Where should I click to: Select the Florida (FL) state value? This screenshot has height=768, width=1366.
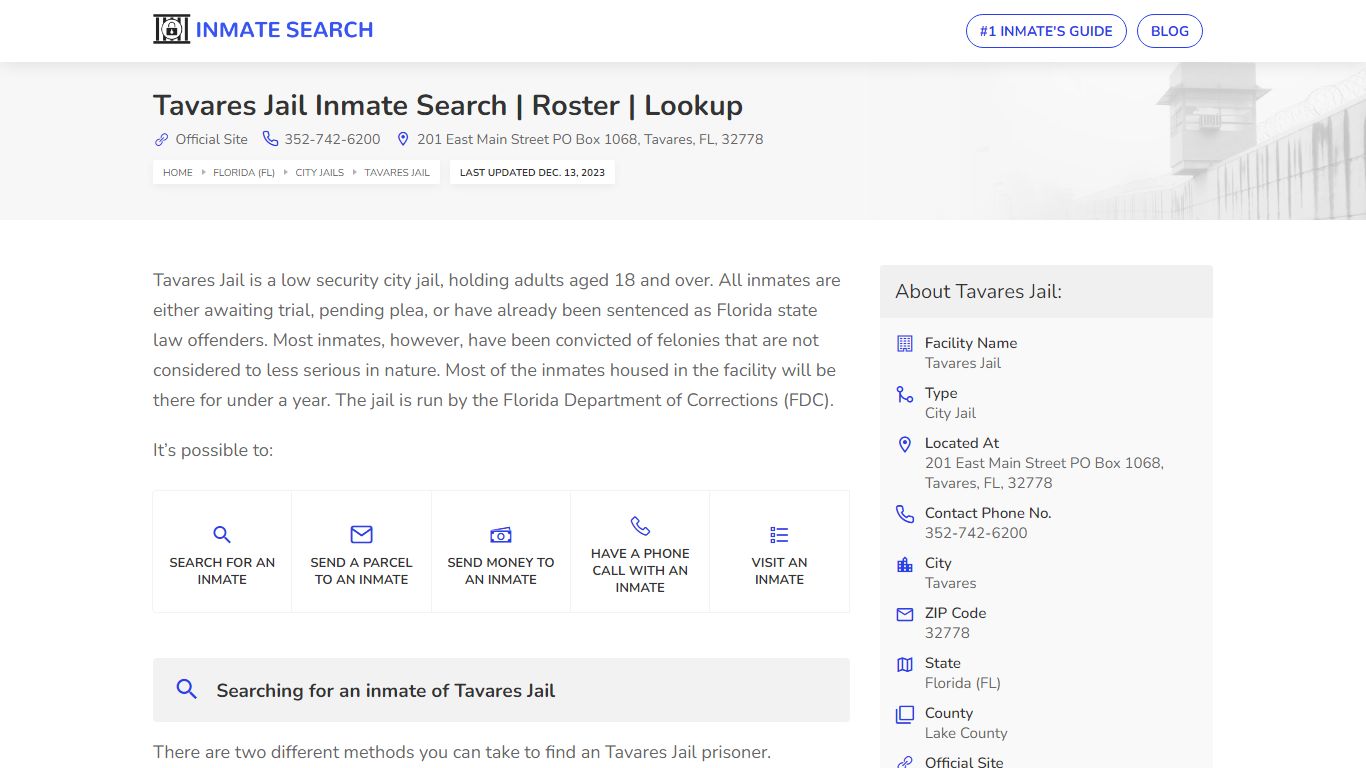coord(963,683)
